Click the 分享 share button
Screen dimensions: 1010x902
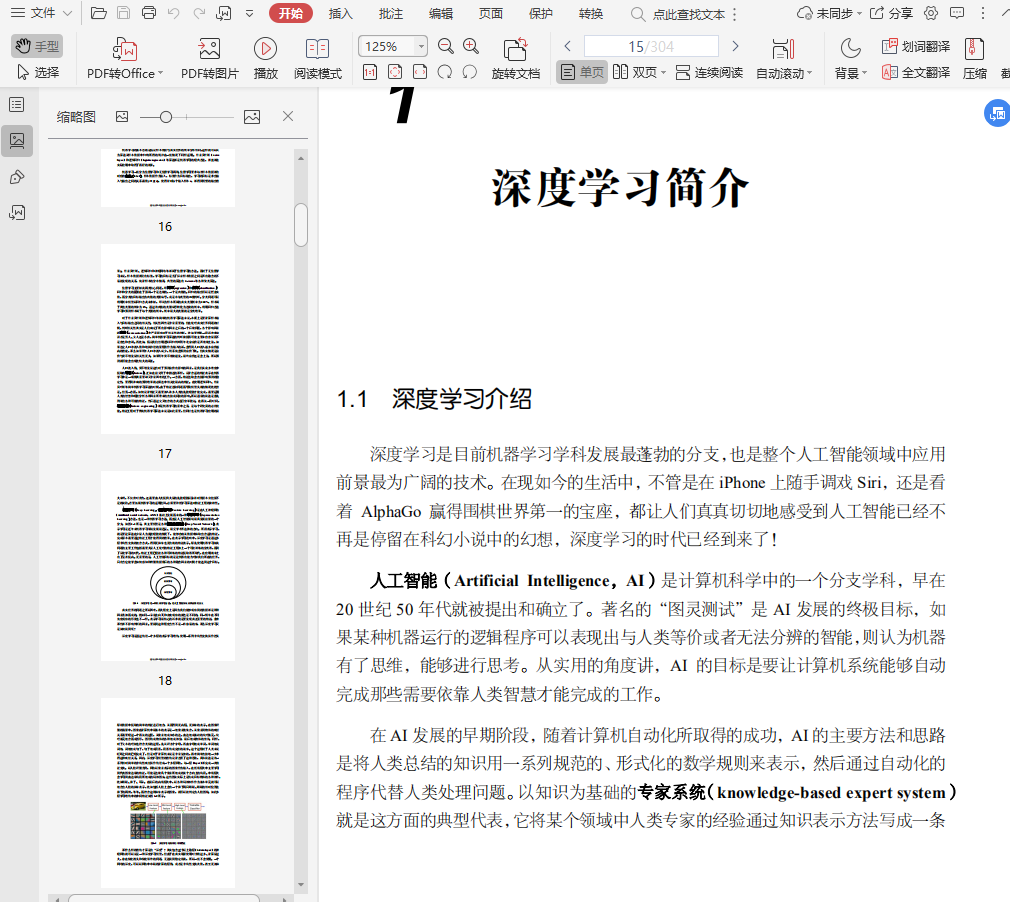pyautogui.click(x=891, y=13)
